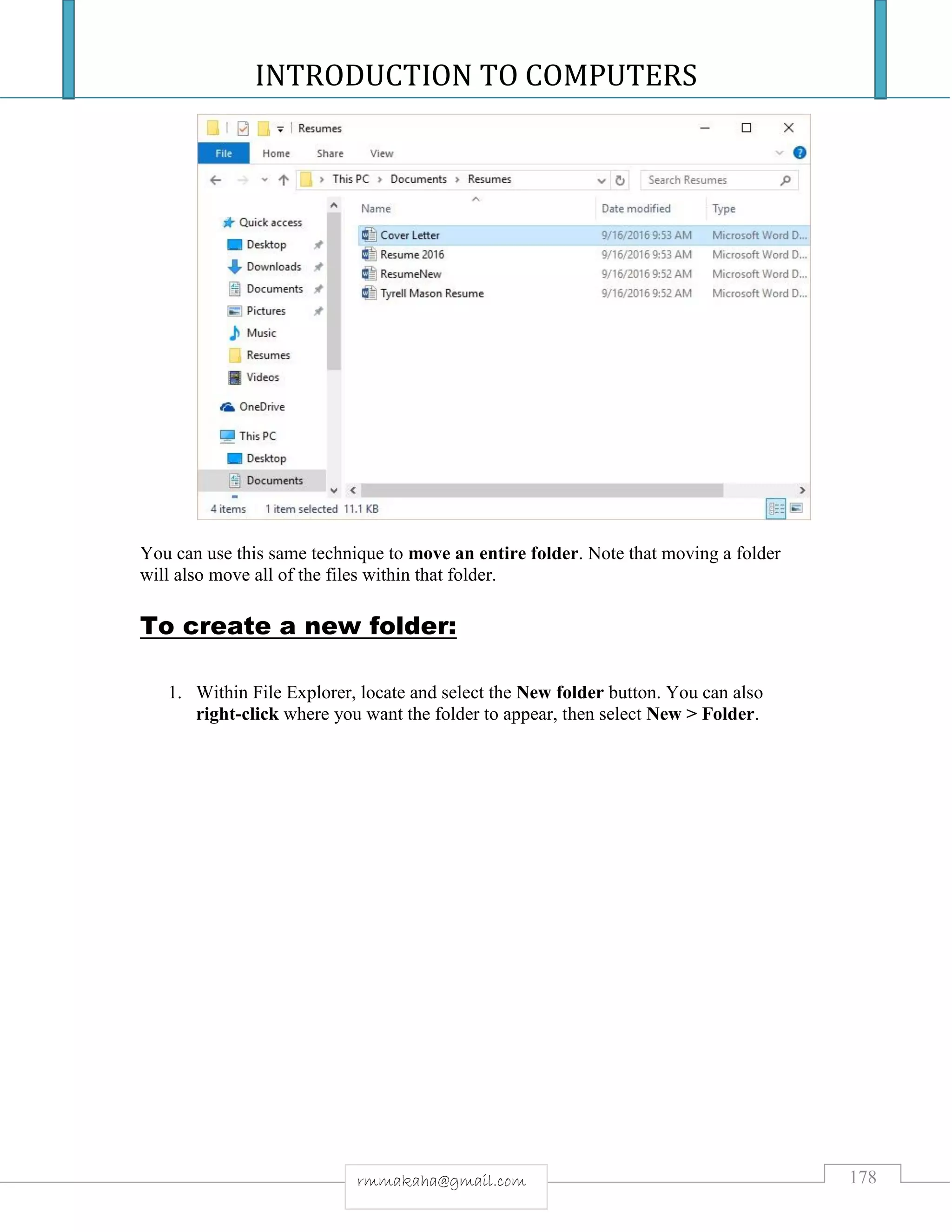The width and height of the screenshot is (952, 1232).
Task: Open Downloads in navigation pane
Action: tap(273, 266)
